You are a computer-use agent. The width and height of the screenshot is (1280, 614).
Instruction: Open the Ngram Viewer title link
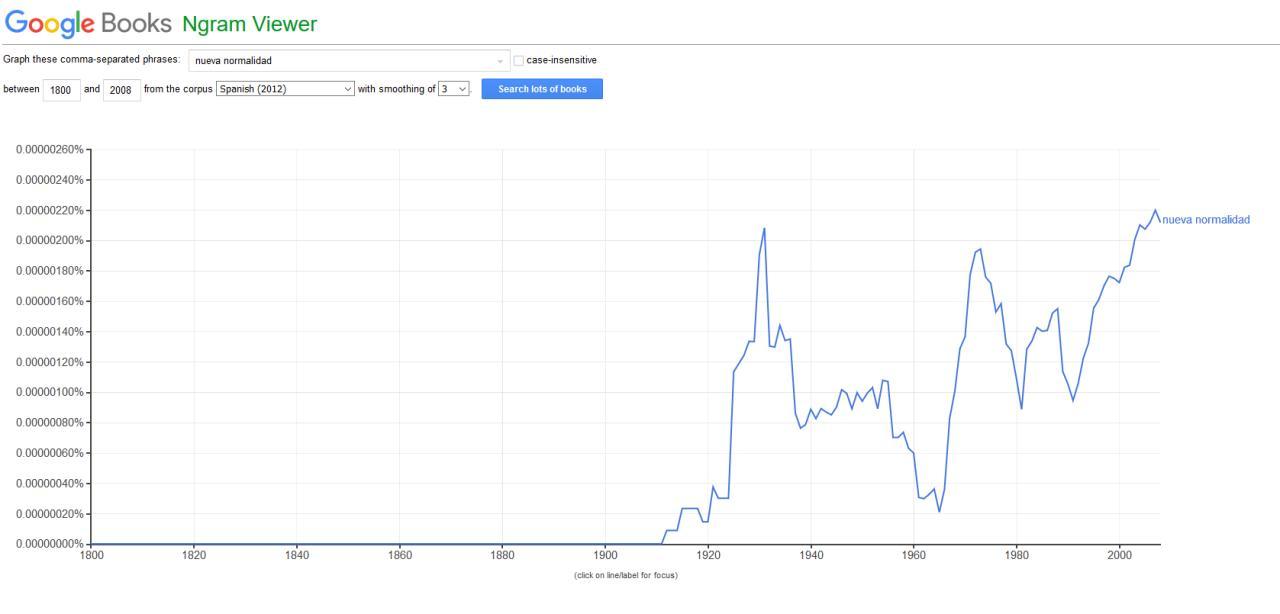(x=249, y=24)
